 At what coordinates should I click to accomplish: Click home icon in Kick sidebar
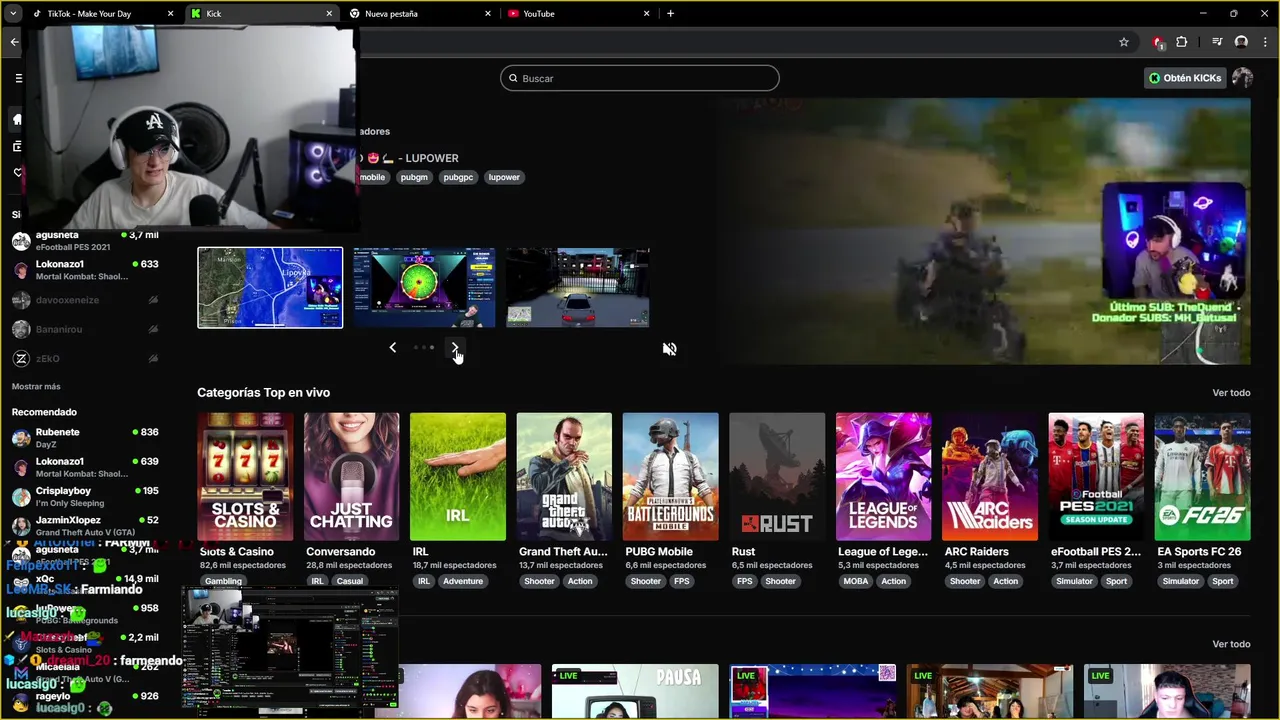click(x=17, y=119)
